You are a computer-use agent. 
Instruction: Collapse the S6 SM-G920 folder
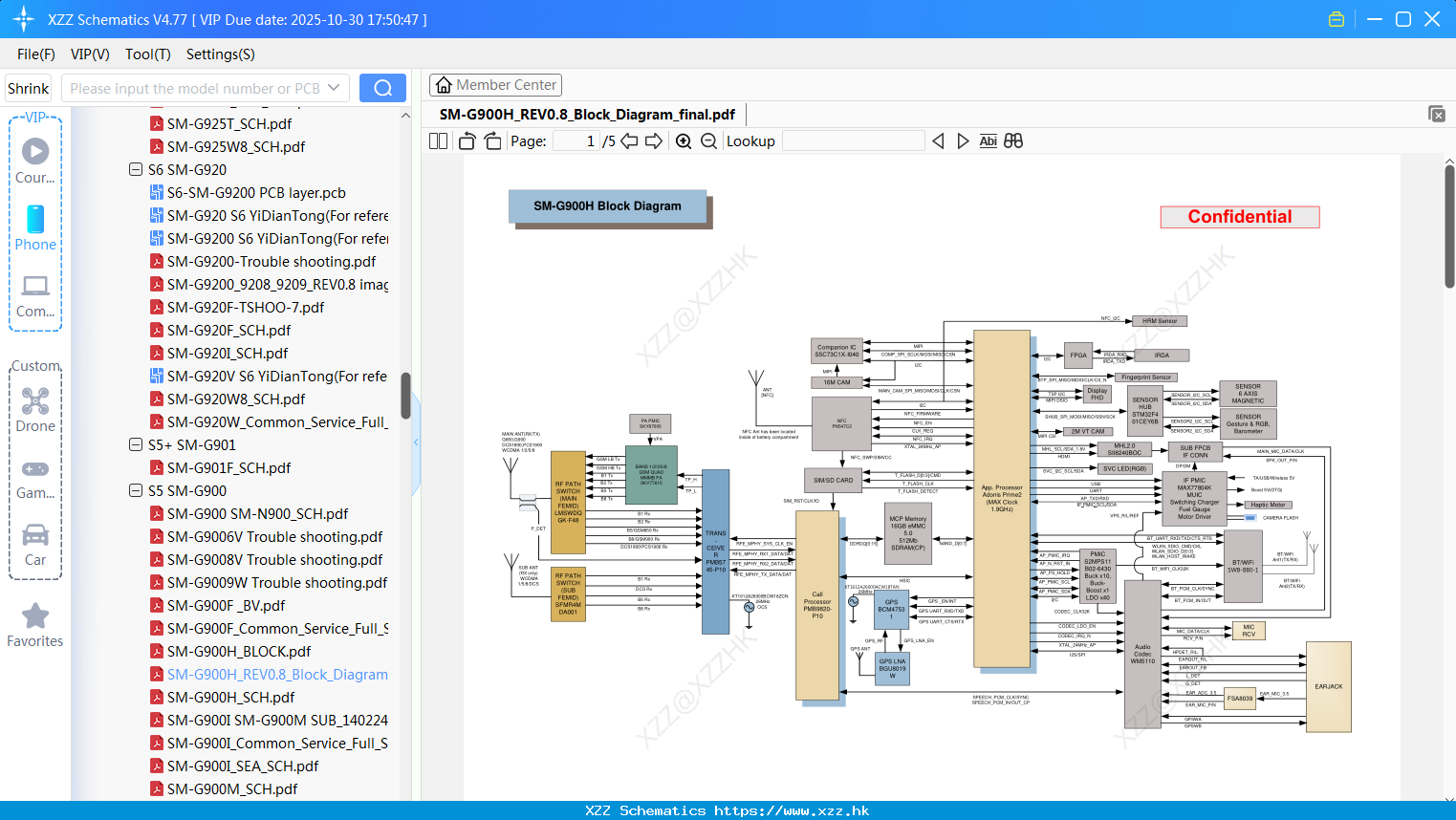(136, 169)
